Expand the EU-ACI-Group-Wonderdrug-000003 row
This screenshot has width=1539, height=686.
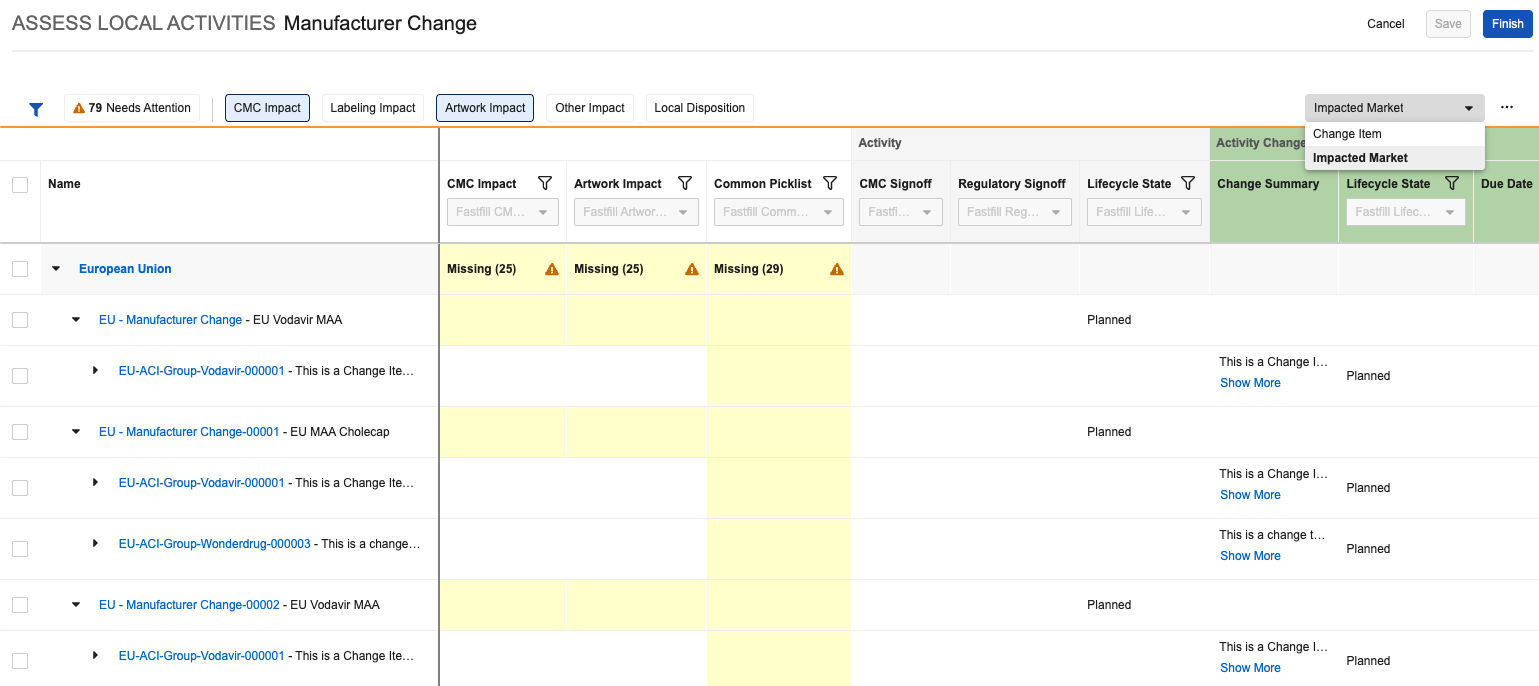click(96, 543)
